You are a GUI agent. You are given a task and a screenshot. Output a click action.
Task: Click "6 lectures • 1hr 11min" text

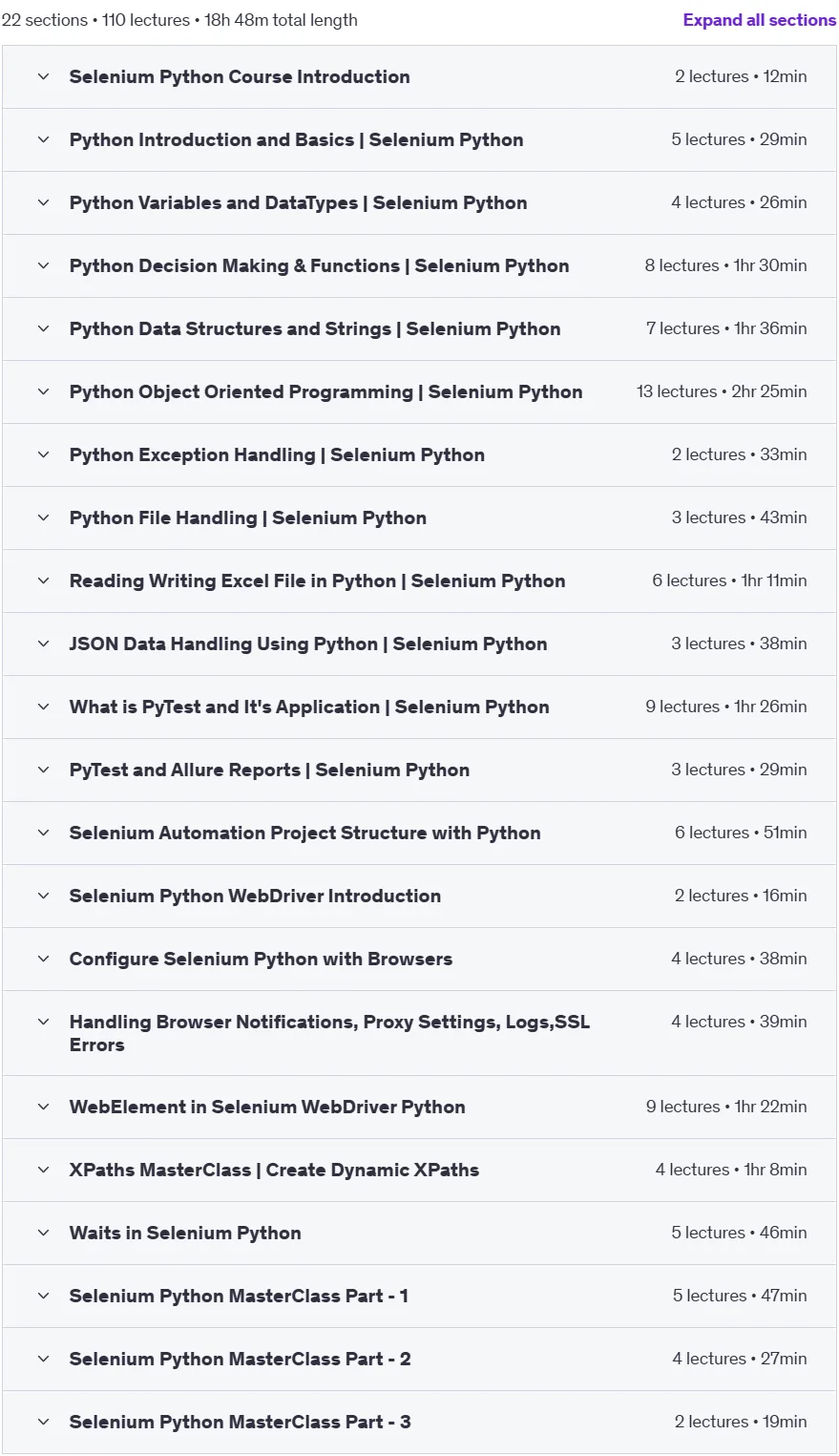pyautogui.click(x=729, y=580)
